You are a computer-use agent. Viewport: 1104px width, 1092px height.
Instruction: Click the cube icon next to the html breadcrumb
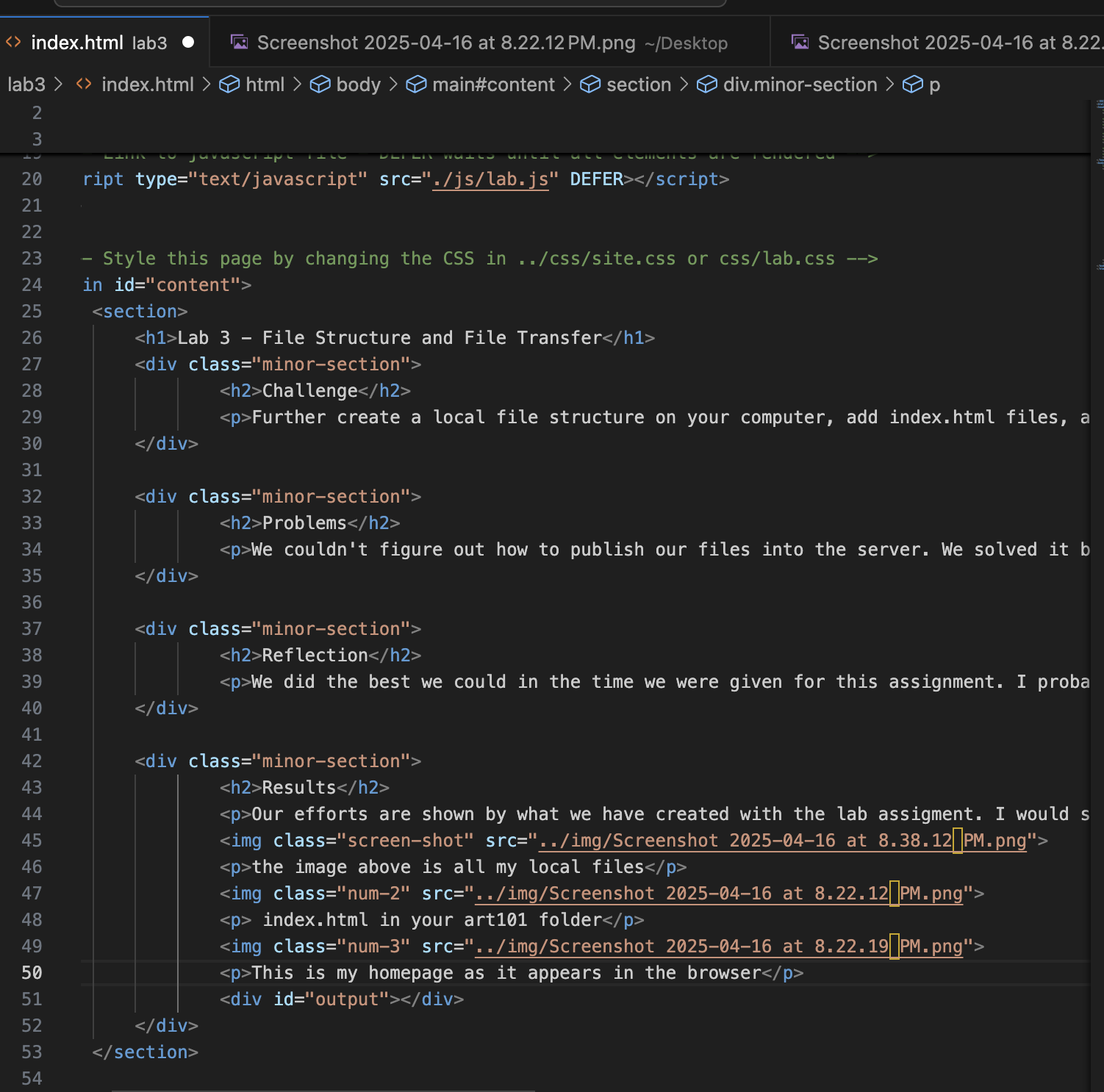(x=229, y=85)
